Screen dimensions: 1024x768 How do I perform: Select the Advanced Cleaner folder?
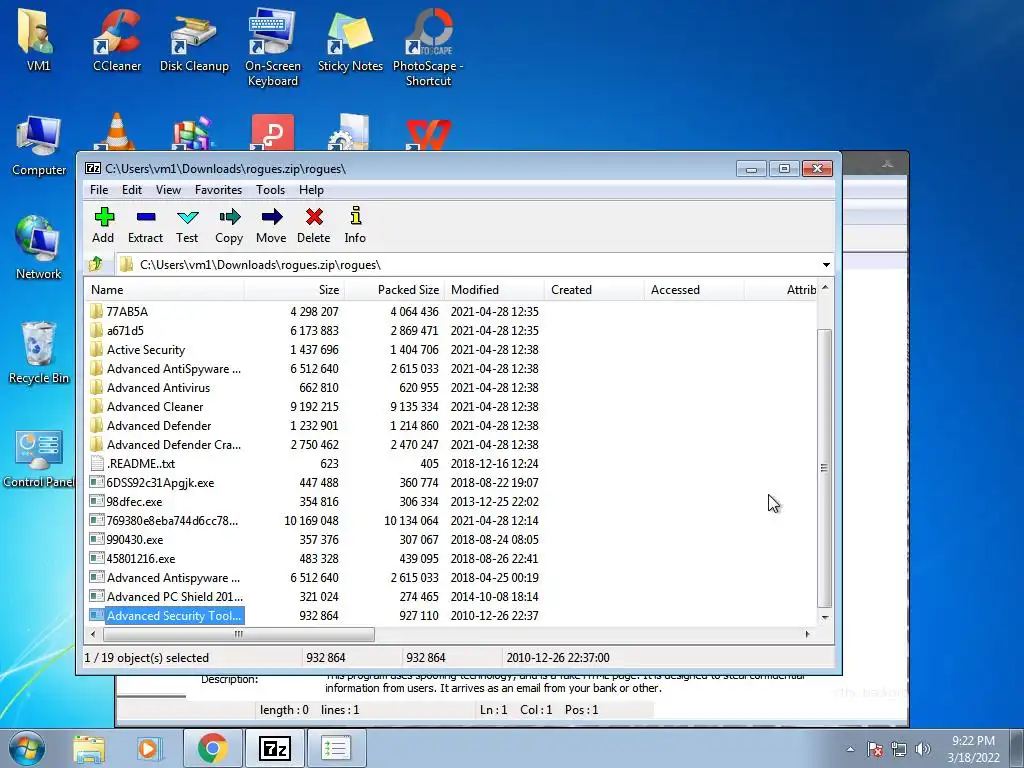[x=155, y=406]
